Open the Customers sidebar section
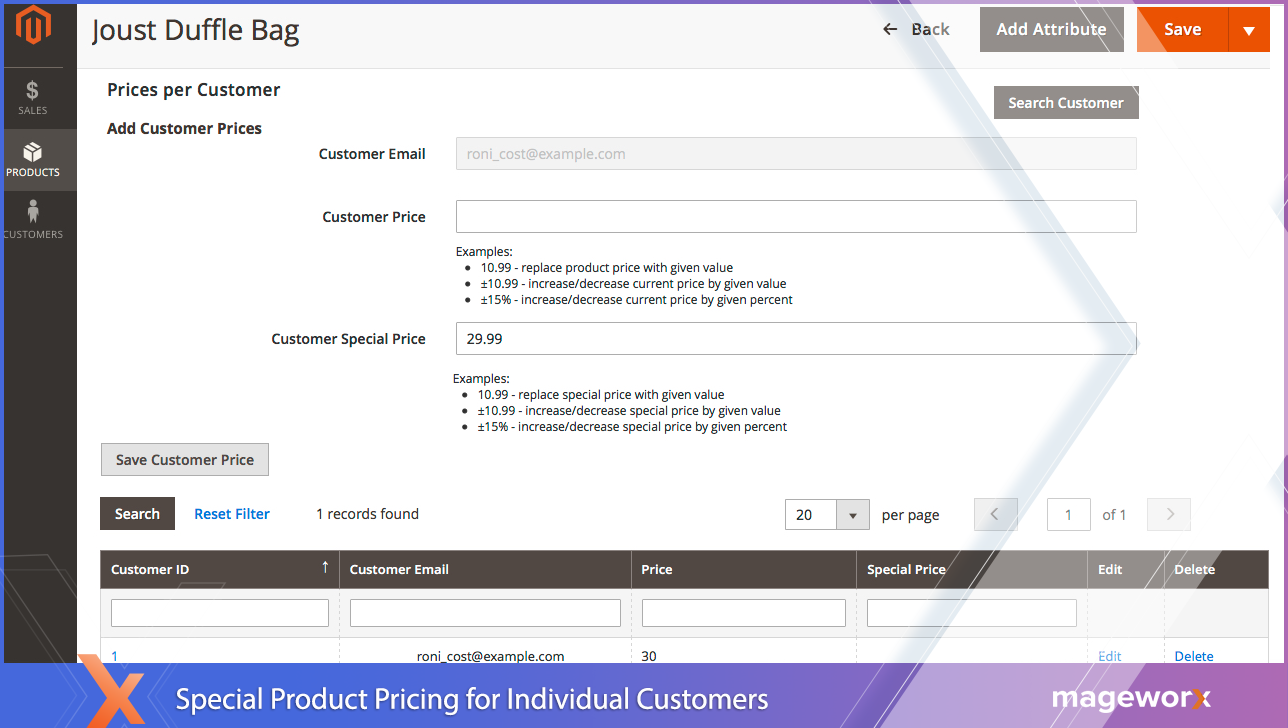This screenshot has height=728, width=1288. pos(33,220)
